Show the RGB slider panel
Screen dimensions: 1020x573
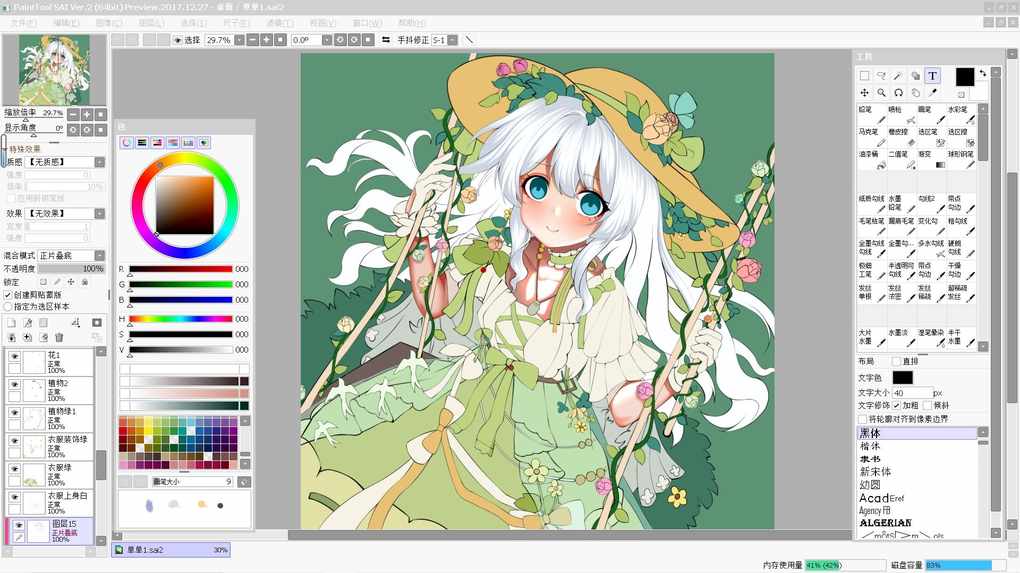pyautogui.click(x=142, y=142)
